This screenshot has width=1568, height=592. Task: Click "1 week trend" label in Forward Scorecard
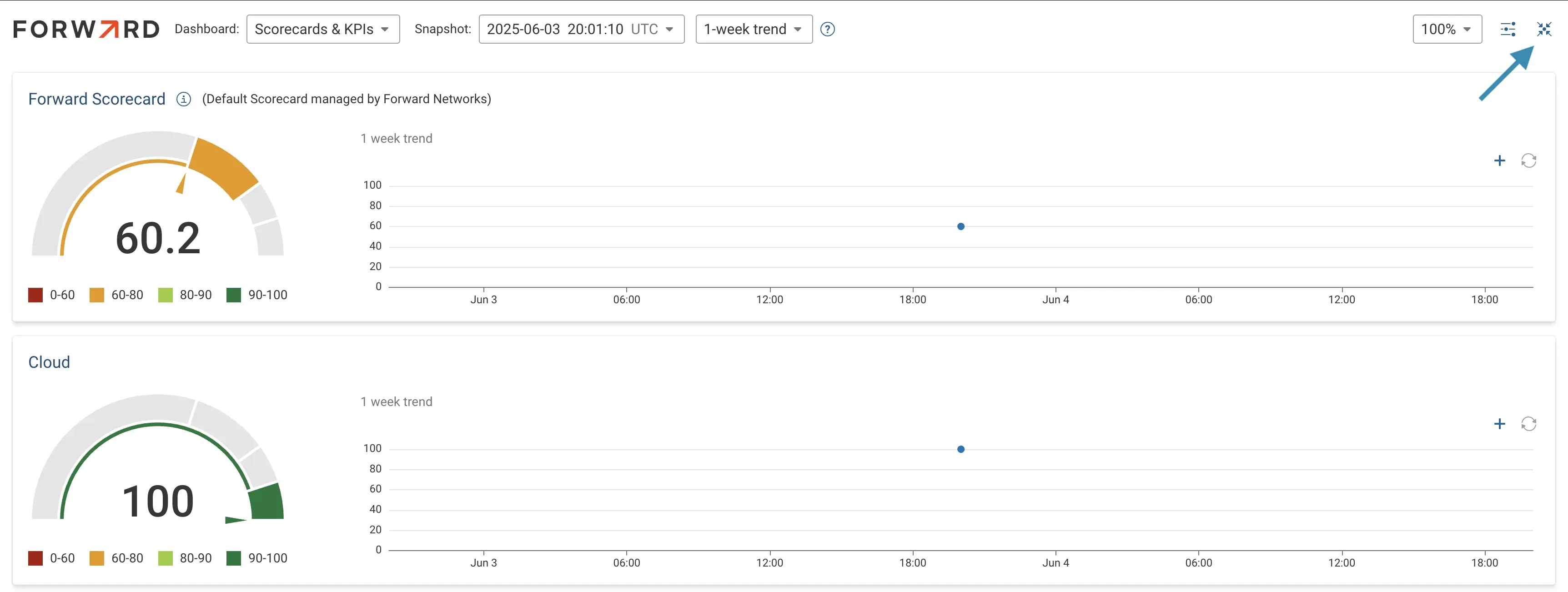point(396,139)
